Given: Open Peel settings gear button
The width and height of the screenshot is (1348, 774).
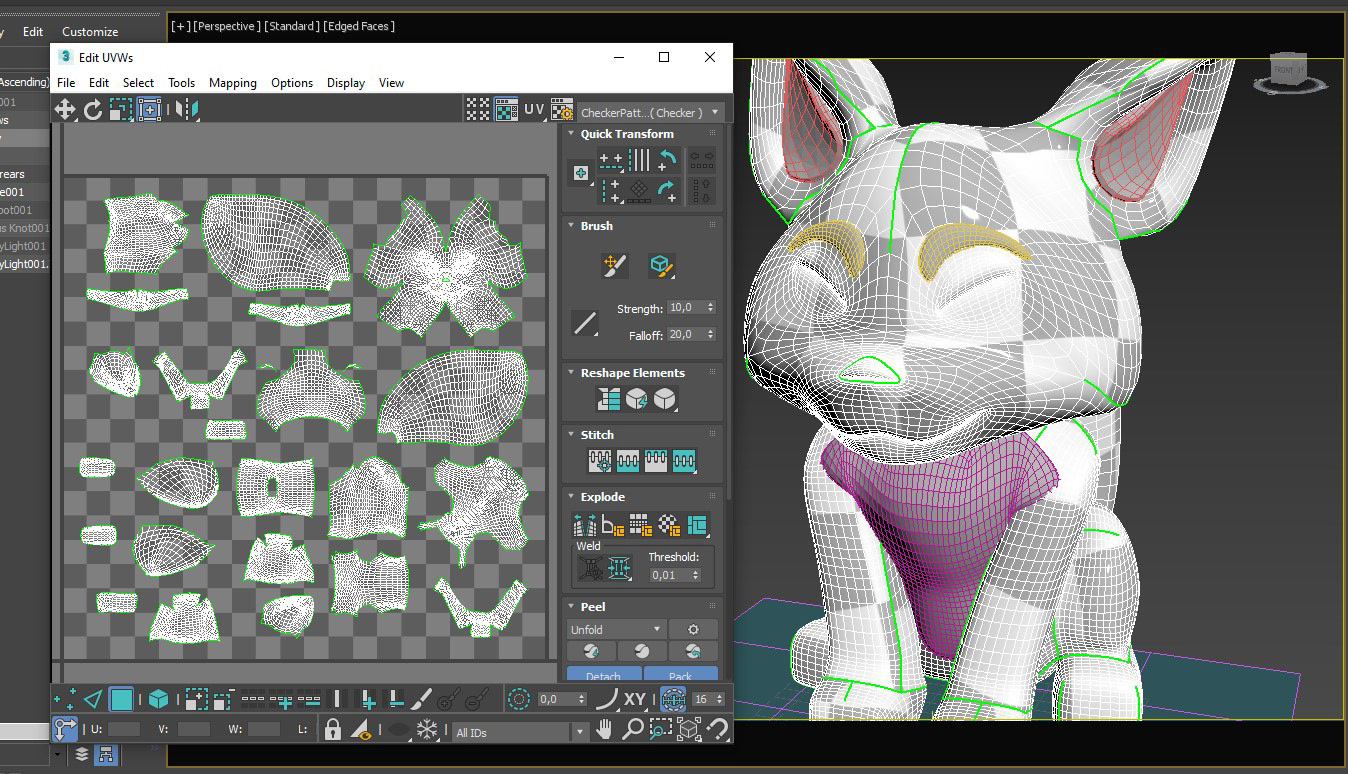Looking at the screenshot, I should (x=693, y=629).
